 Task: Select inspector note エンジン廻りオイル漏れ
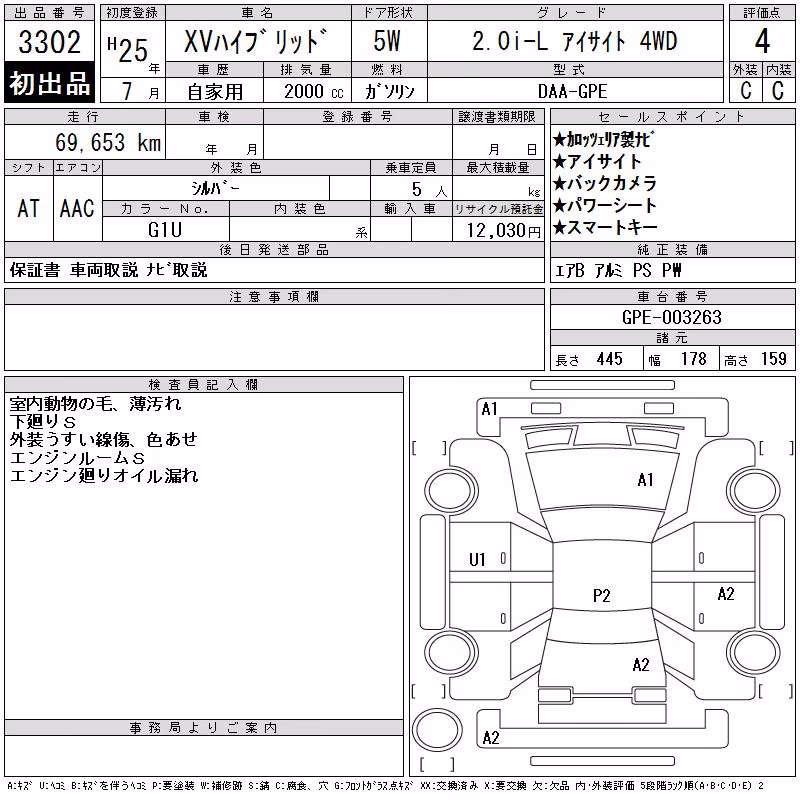click(x=104, y=476)
